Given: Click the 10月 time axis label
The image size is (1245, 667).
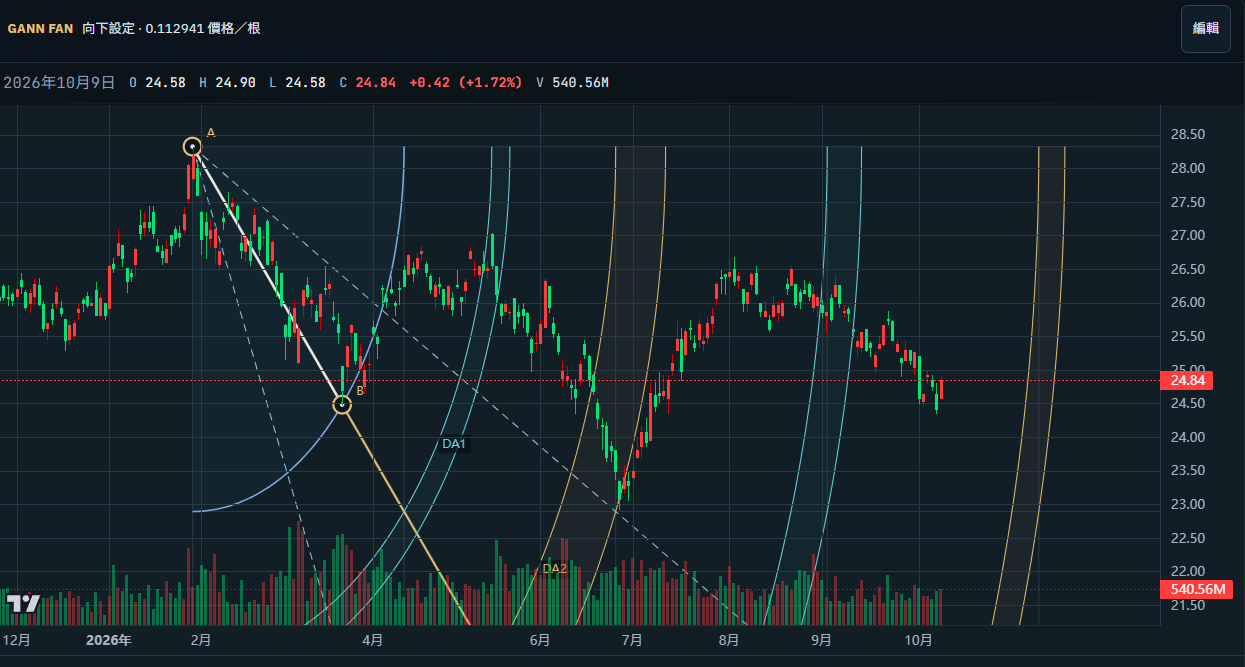Looking at the screenshot, I should pyautogui.click(x=918, y=639).
